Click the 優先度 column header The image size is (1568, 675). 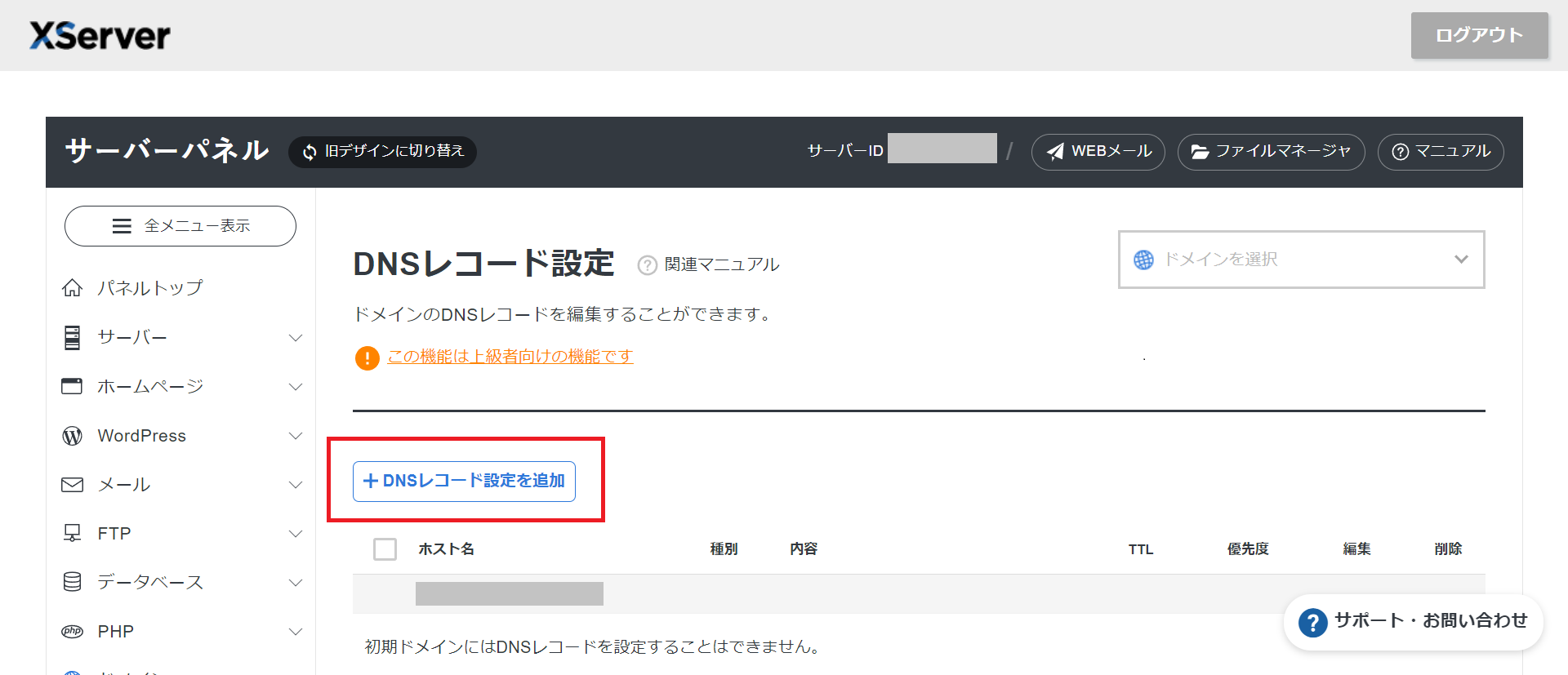(x=1248, y=549)
